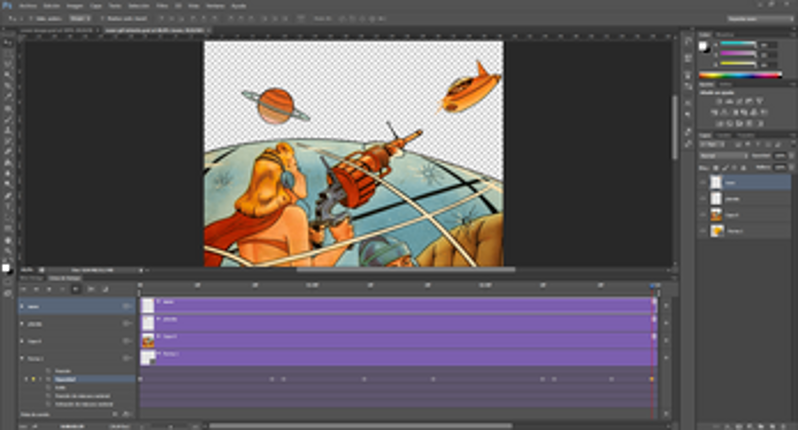
Task: Add an Invert adjustment
Action: (x=719, y=123)
